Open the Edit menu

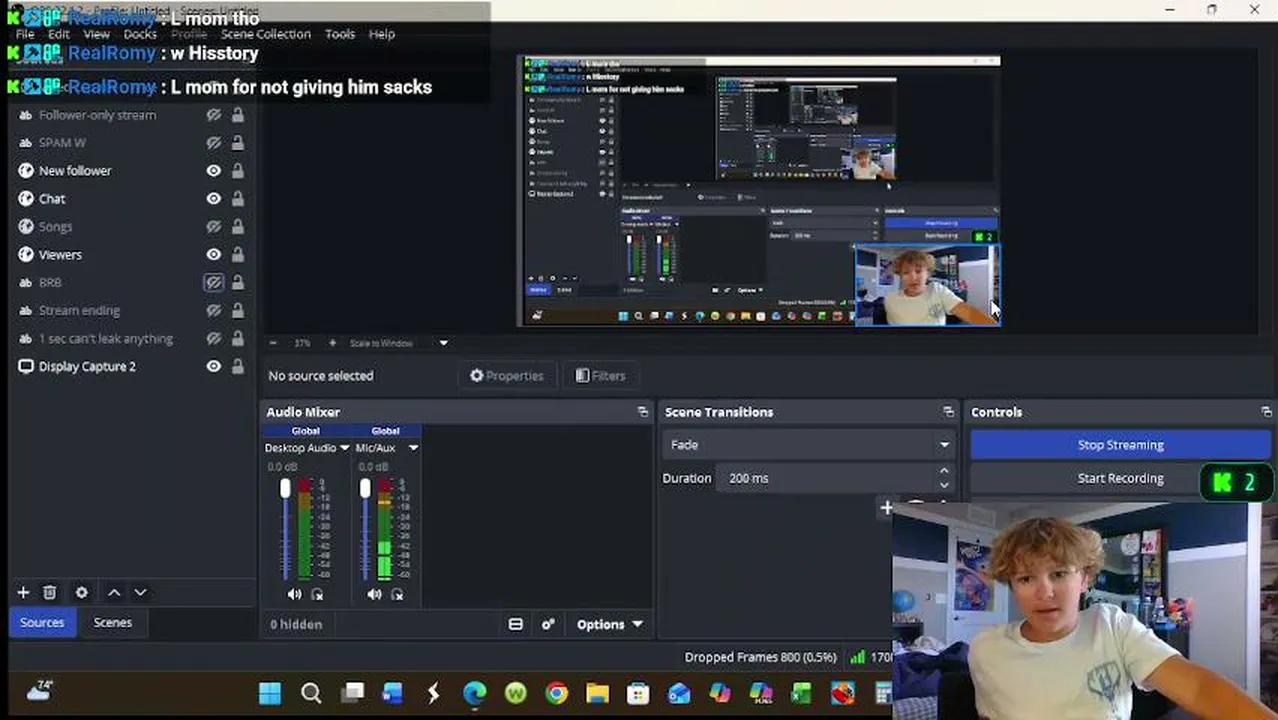(59, 34)
